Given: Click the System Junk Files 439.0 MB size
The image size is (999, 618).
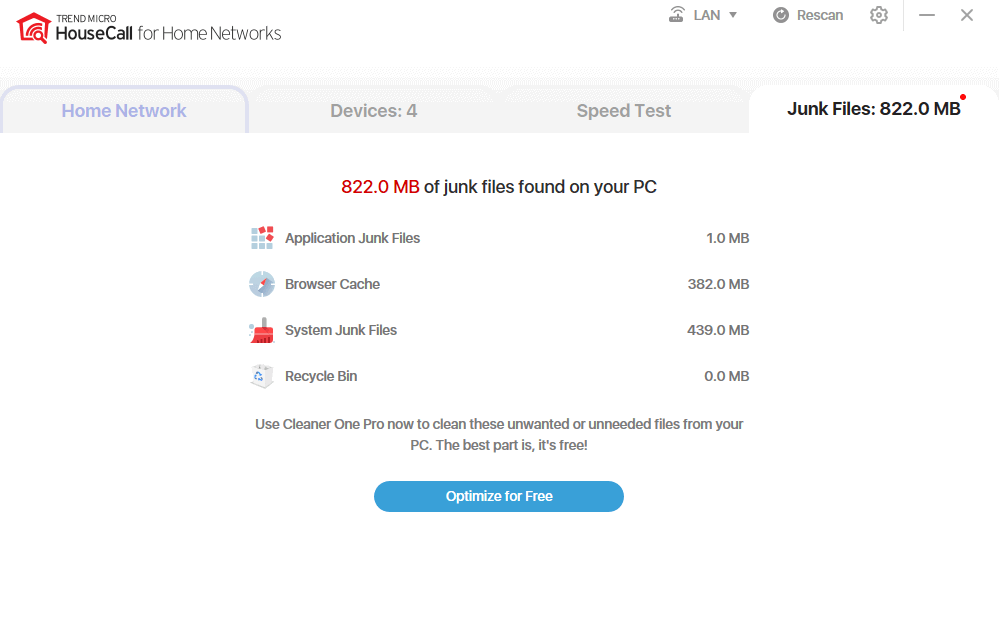Looking at the screenshot, I should pos(718,330).
